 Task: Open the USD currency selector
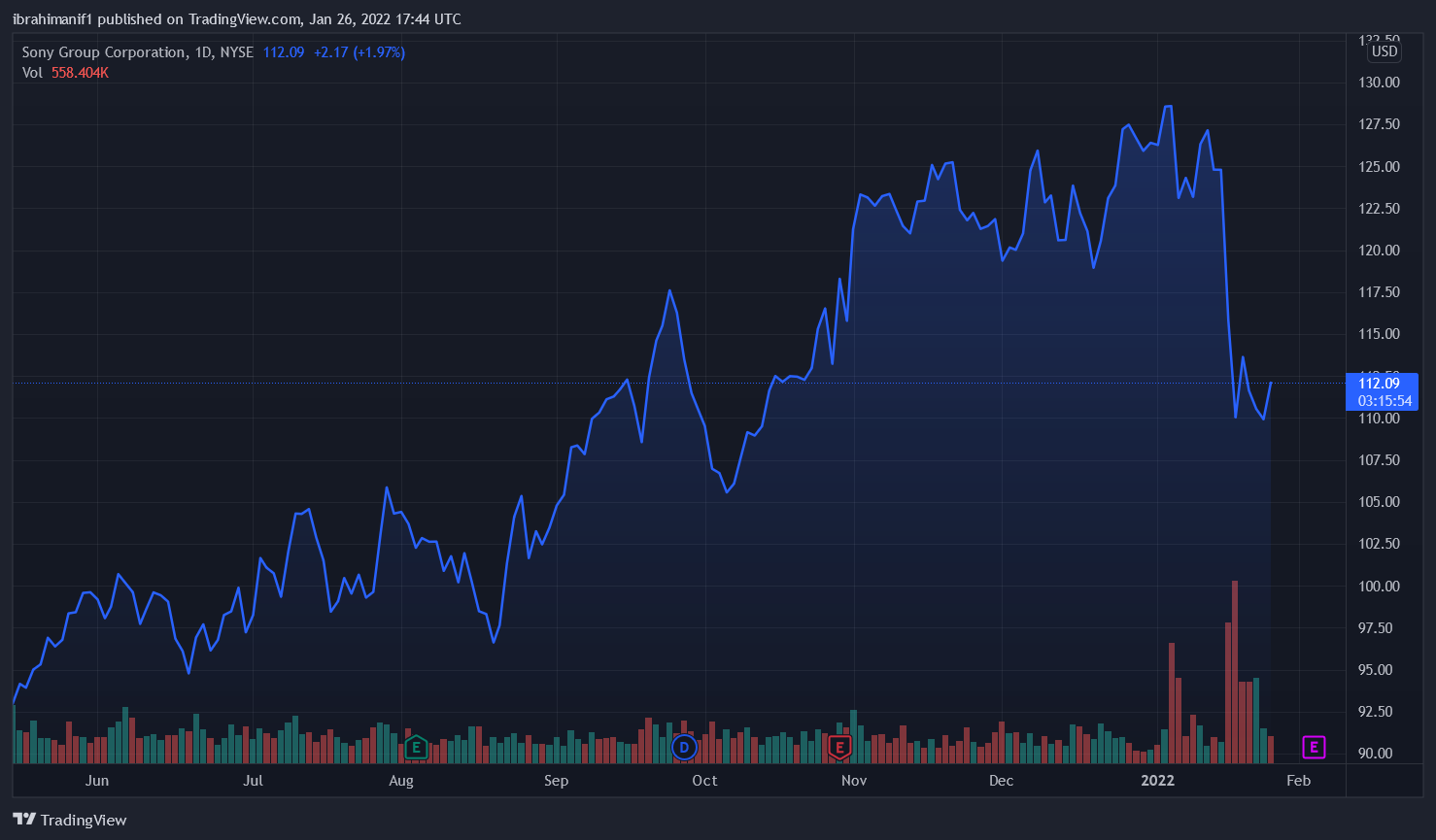pos(1384,51)
